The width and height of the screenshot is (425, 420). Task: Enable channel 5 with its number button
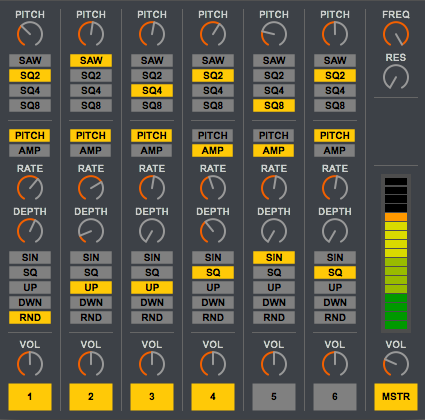(x=274, y=397)
